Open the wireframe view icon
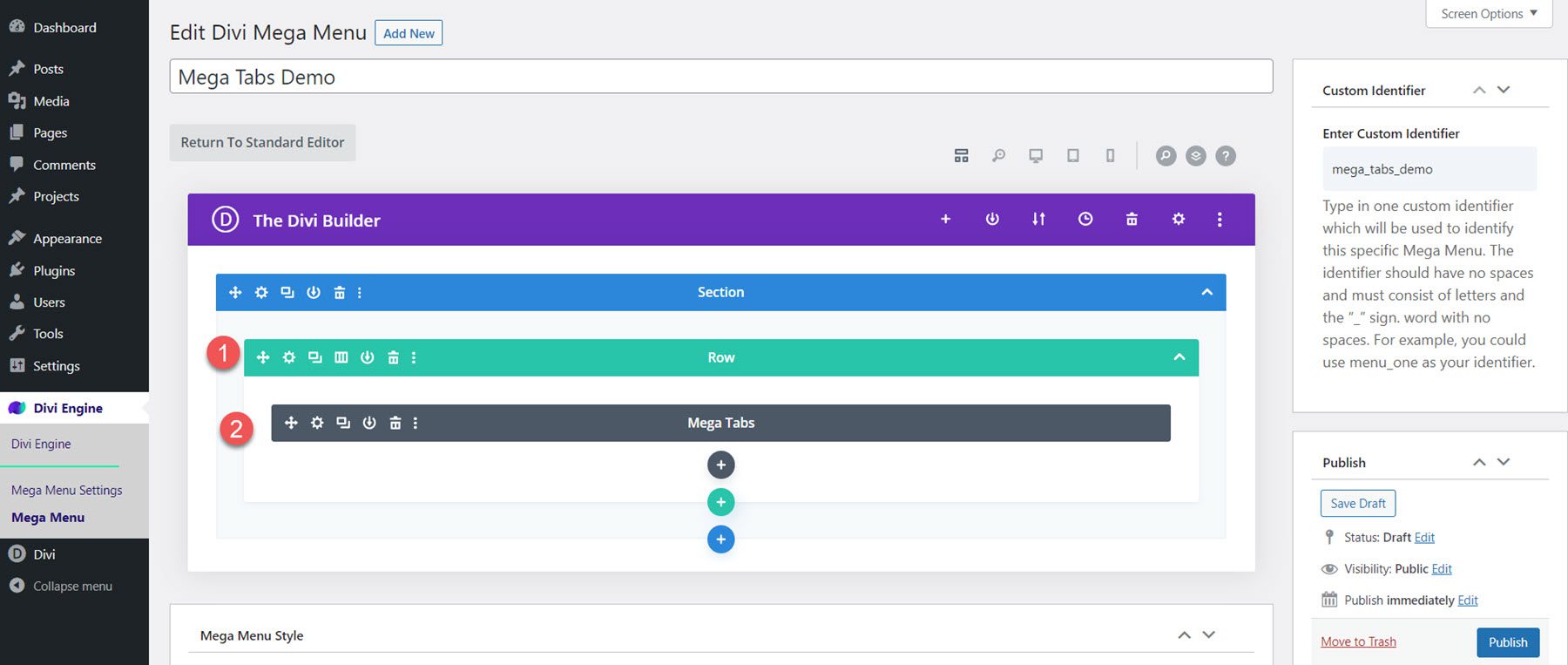Viewport: 1568px width, 665px height. [961, 156]
